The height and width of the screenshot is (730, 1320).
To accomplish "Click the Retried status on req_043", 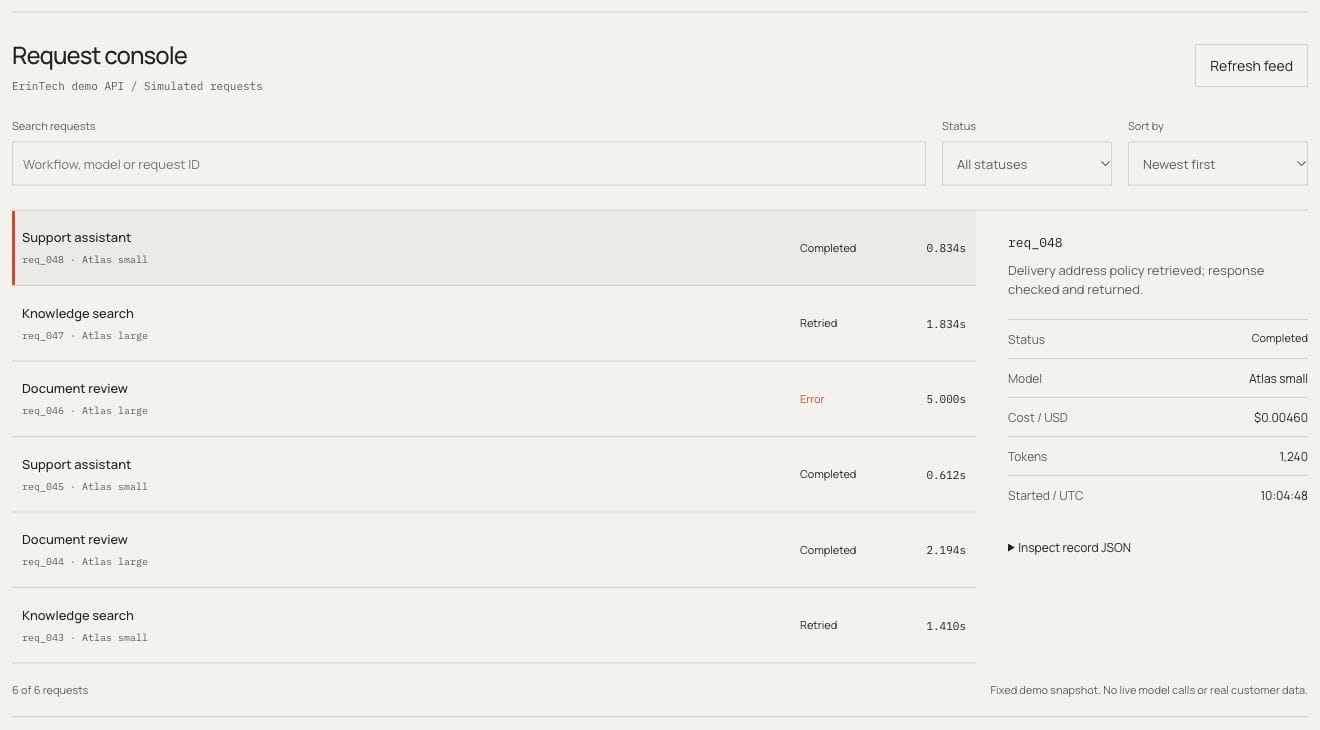I will (x=818, y=625).
